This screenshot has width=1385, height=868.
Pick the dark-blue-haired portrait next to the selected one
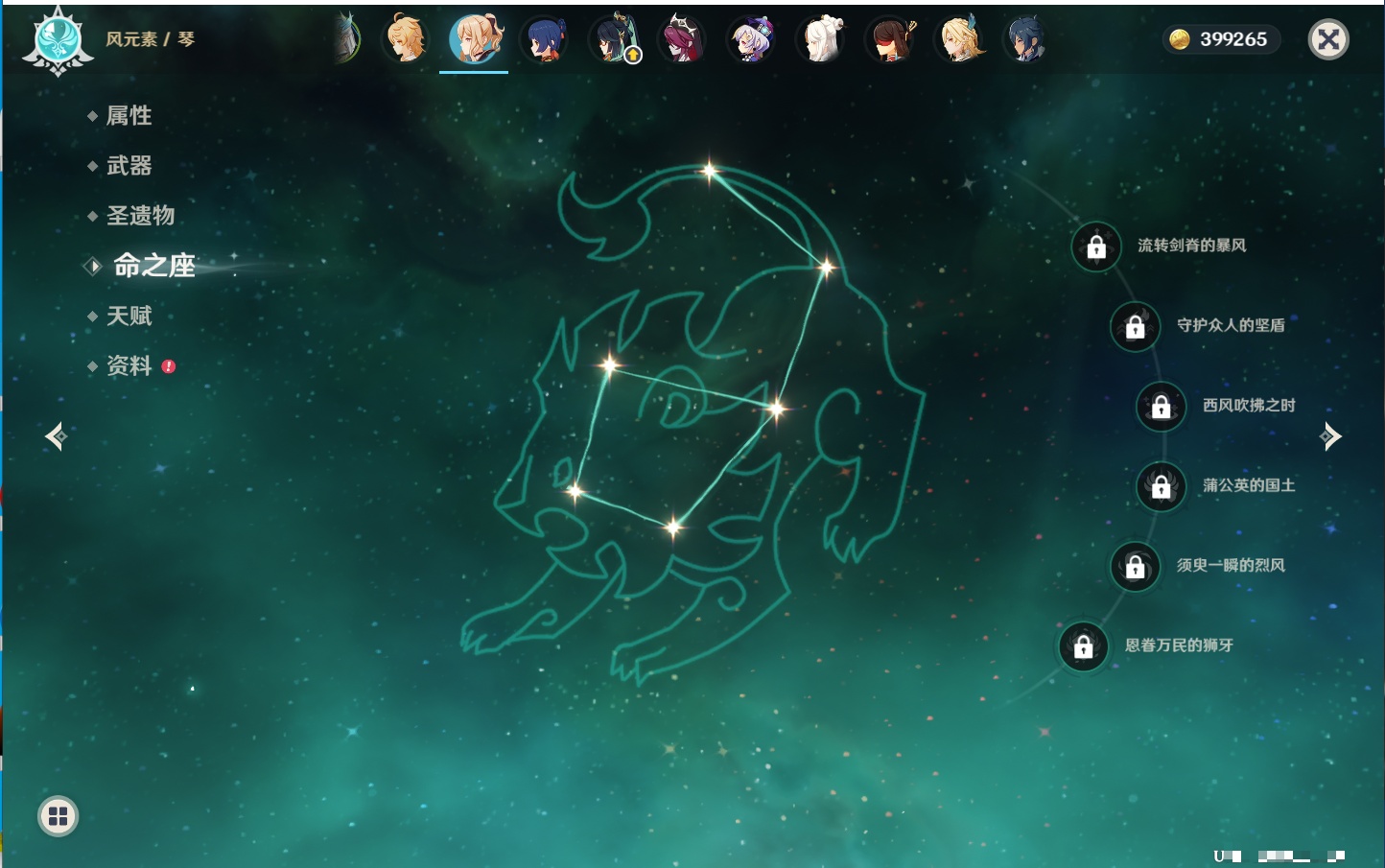coord(544,40)
